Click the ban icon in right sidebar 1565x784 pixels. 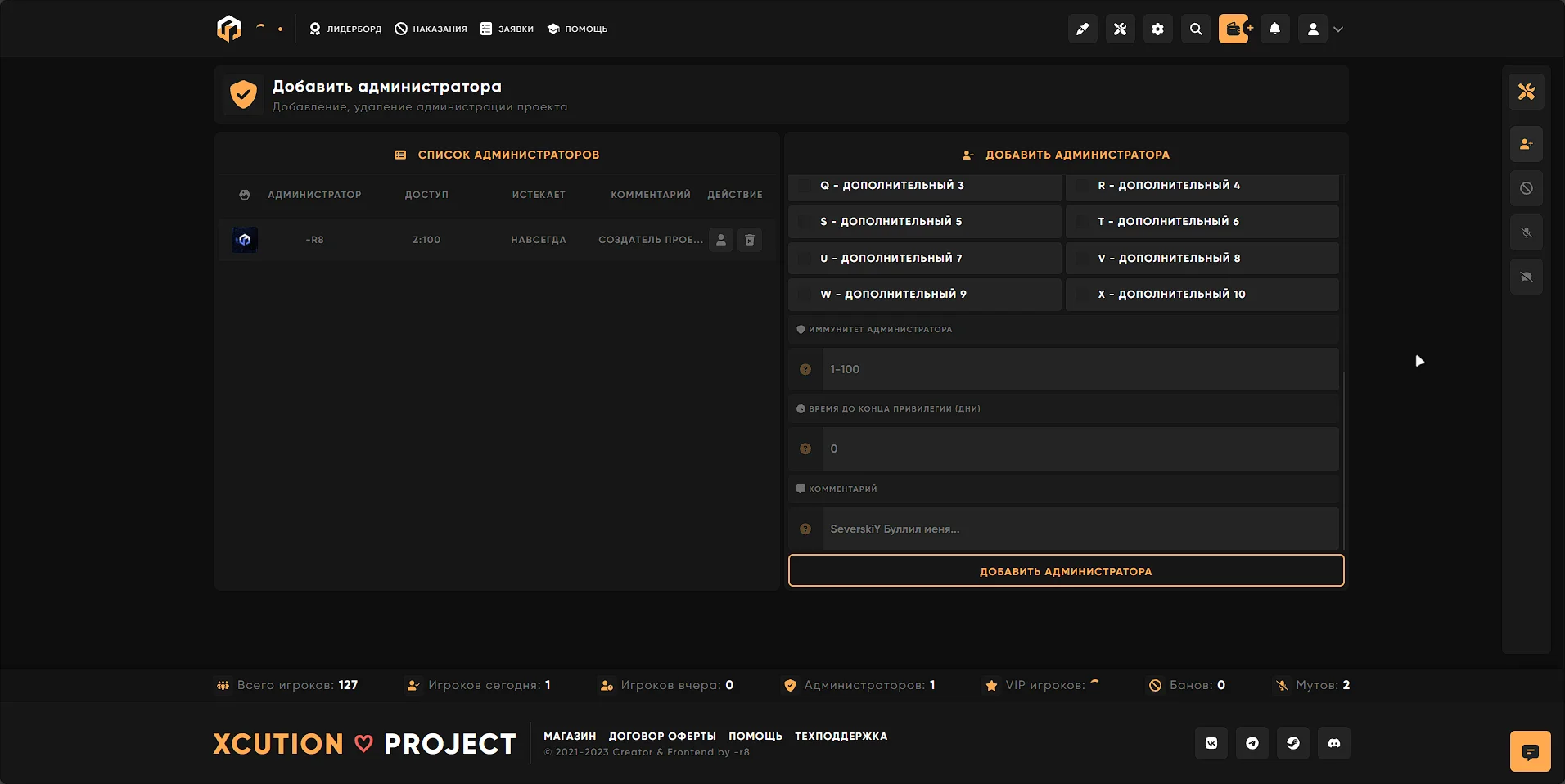1526,188
